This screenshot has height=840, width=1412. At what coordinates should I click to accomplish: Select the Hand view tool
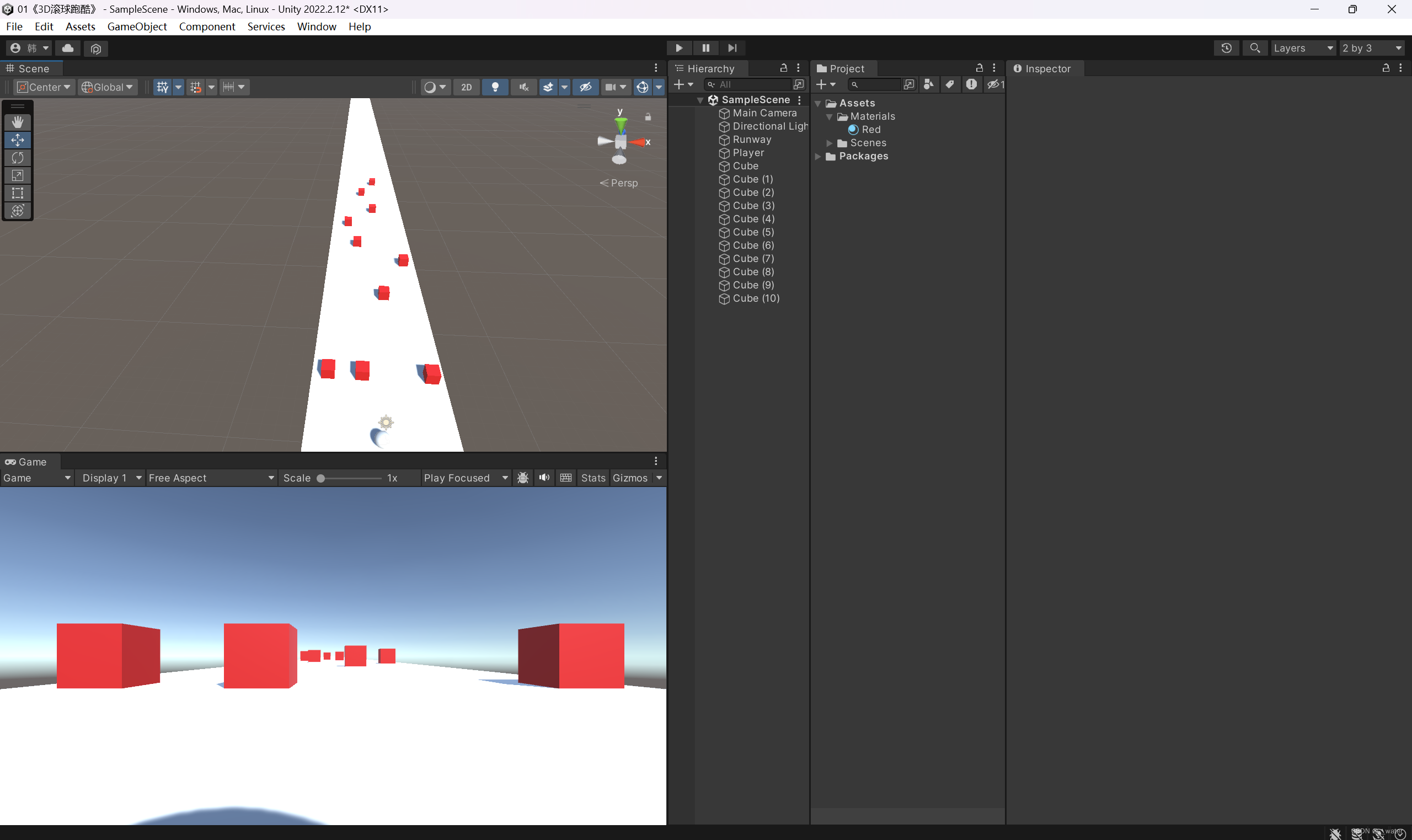pos(18,122)
